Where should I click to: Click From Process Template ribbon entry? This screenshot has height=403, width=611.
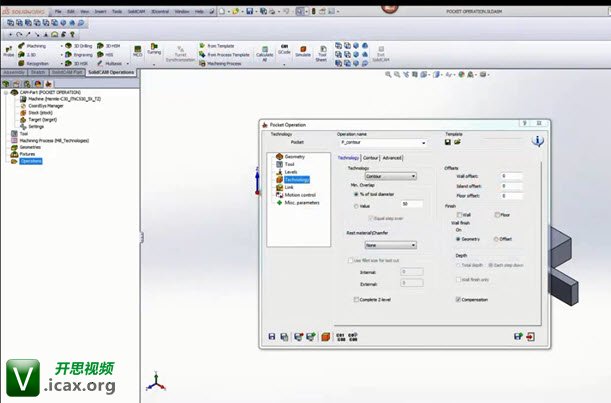click(x=224, y=55)
